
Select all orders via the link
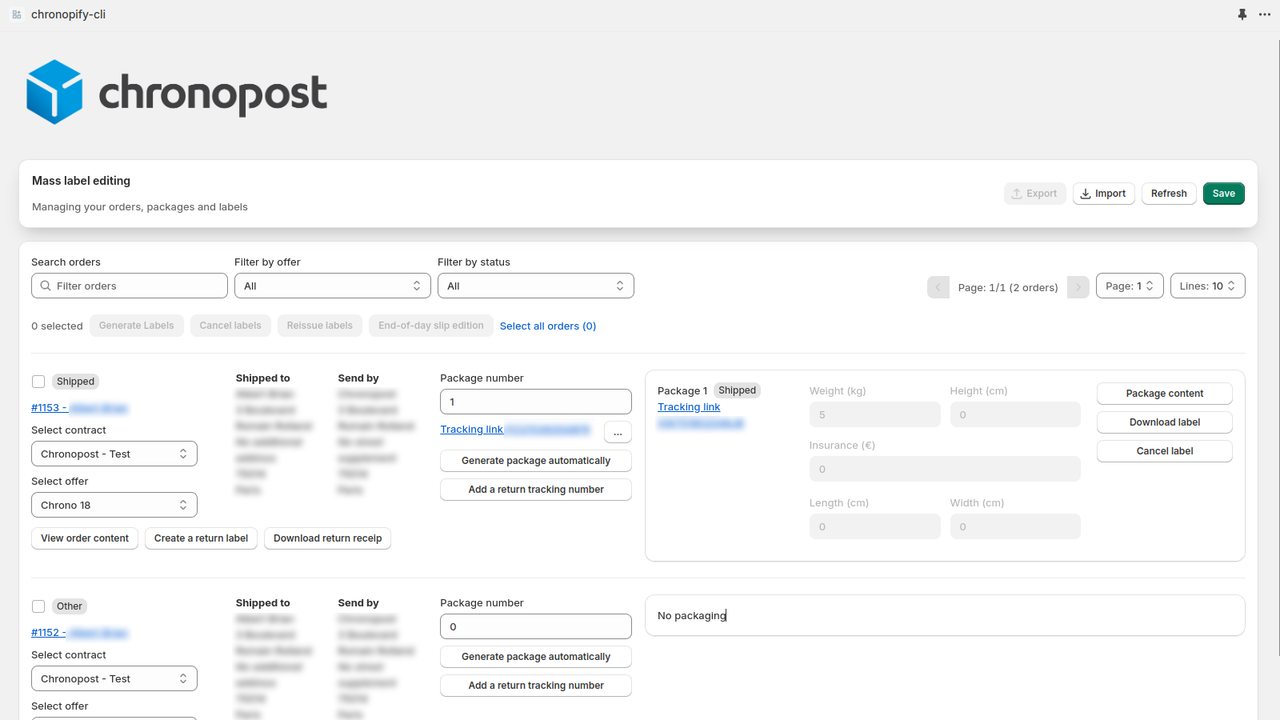tap(548, 325)
